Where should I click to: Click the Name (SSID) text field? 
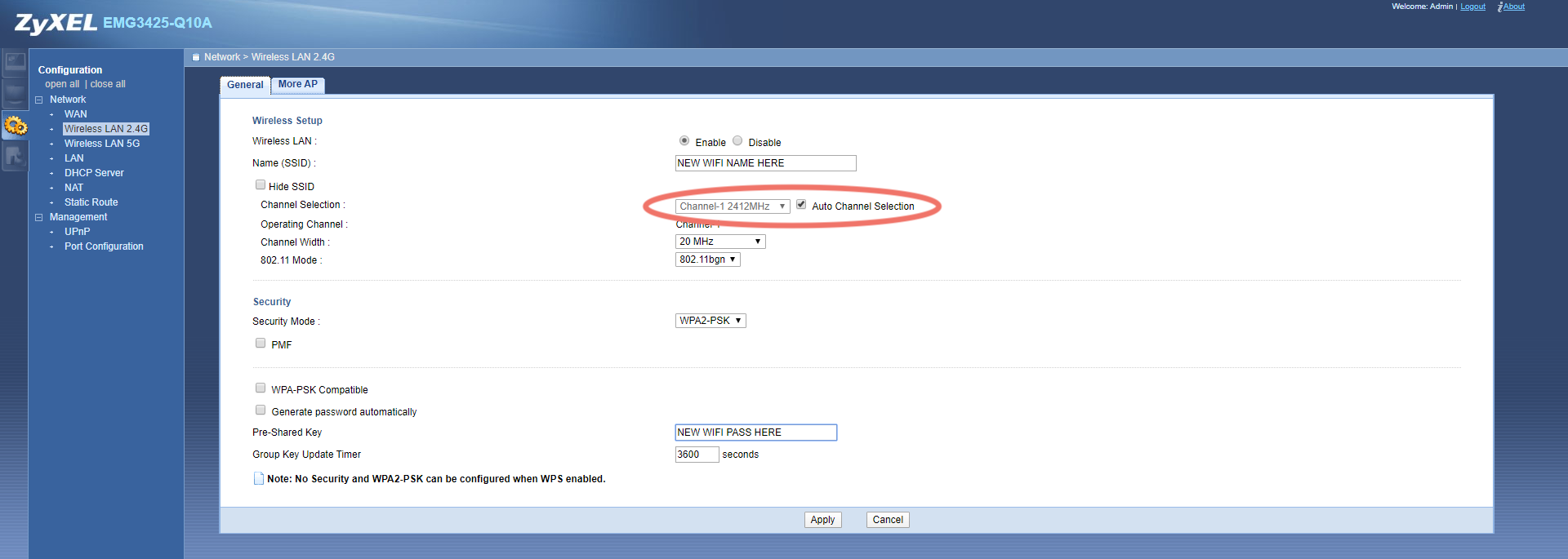tap(765, 163)
